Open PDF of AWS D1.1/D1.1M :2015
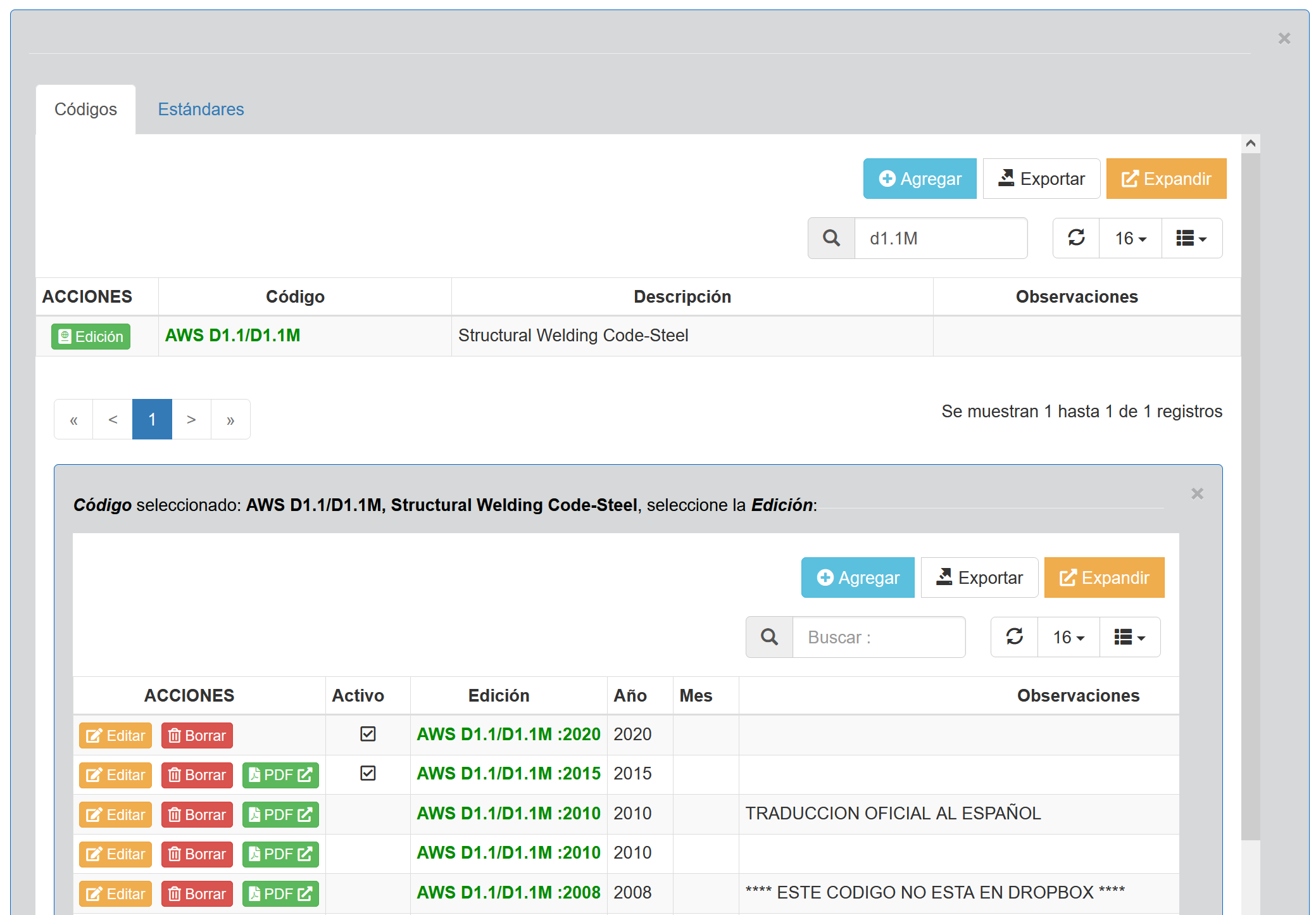 pyautogui.click(x=280, y=775)
